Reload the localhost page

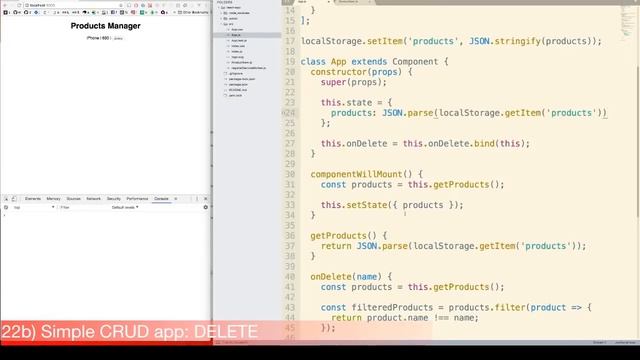19,5
